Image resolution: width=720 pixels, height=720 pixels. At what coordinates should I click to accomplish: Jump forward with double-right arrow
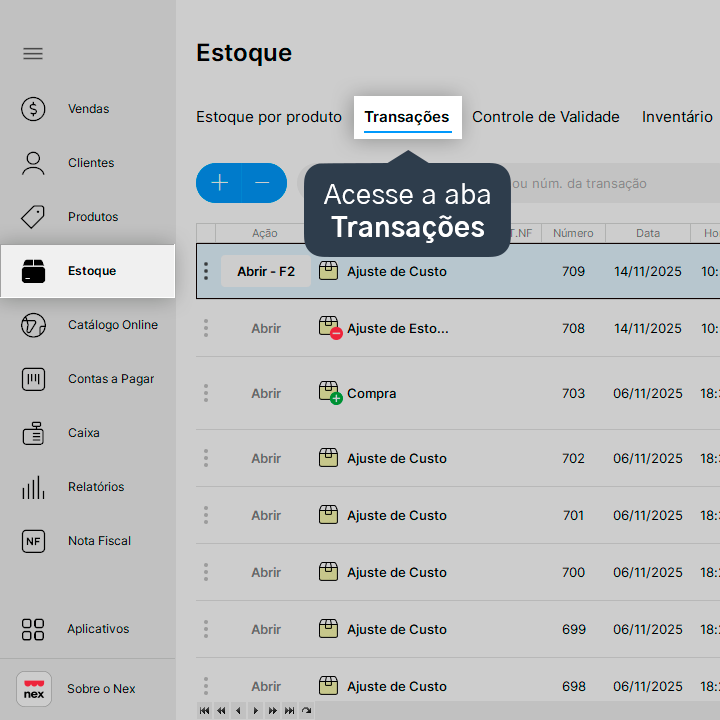coord(272,710)
